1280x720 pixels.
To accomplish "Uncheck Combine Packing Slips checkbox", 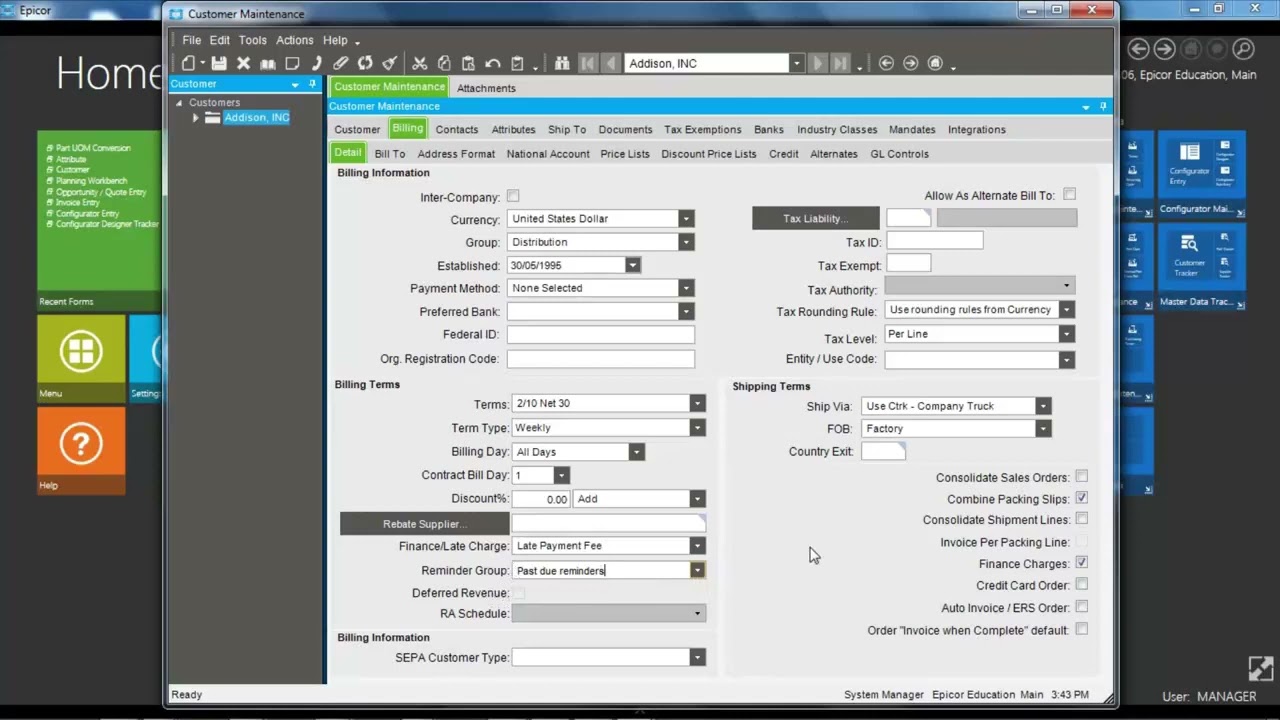I will pyautogui.click(x=1081, y=498).
